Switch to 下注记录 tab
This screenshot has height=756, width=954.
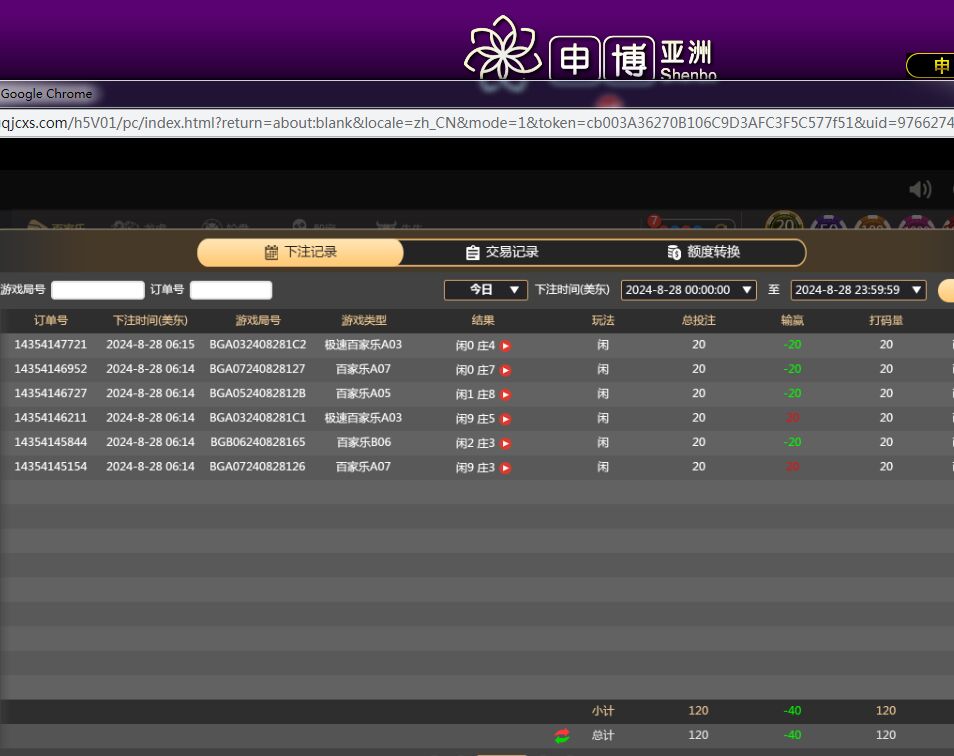point(300,252)
